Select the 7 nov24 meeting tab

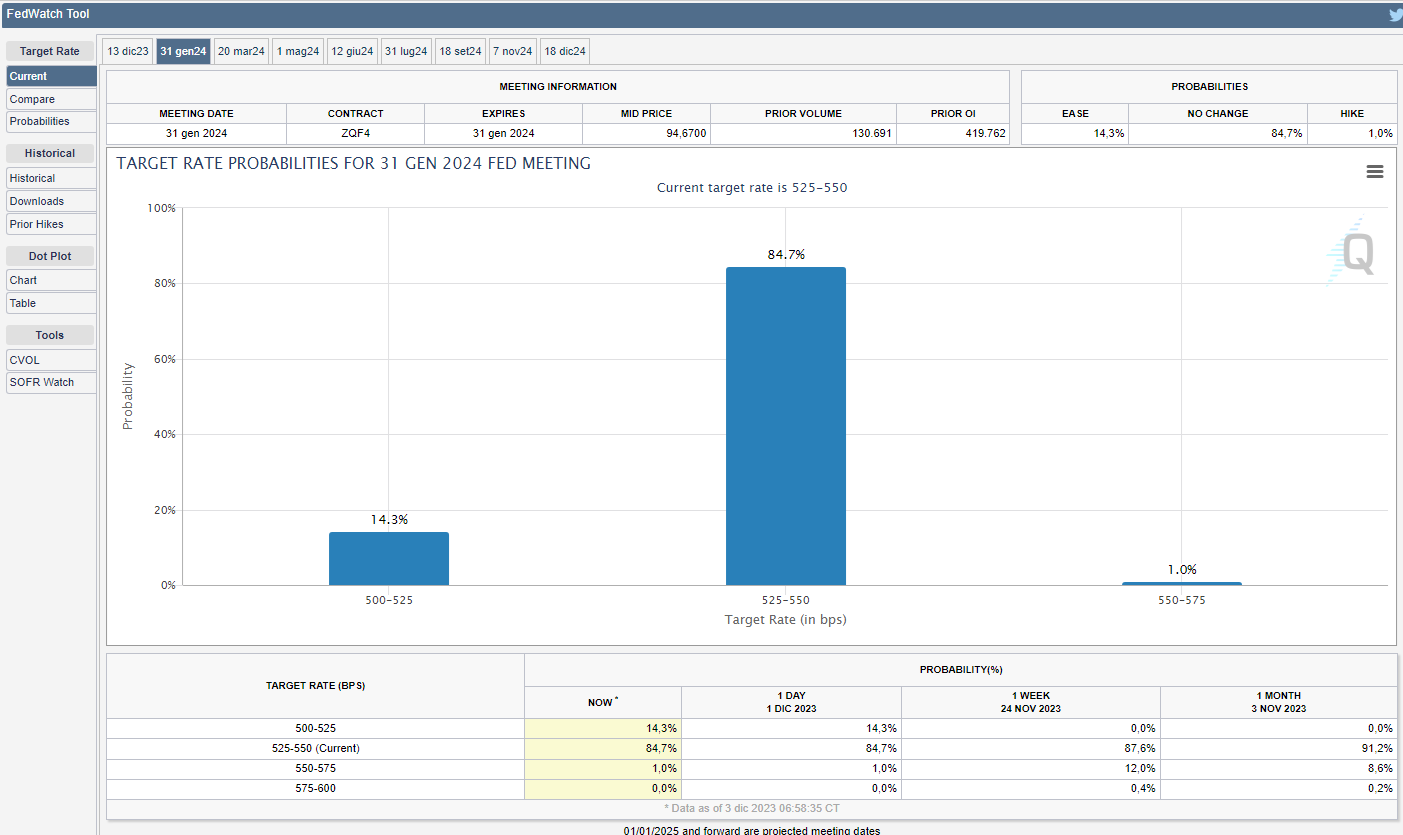512,51
